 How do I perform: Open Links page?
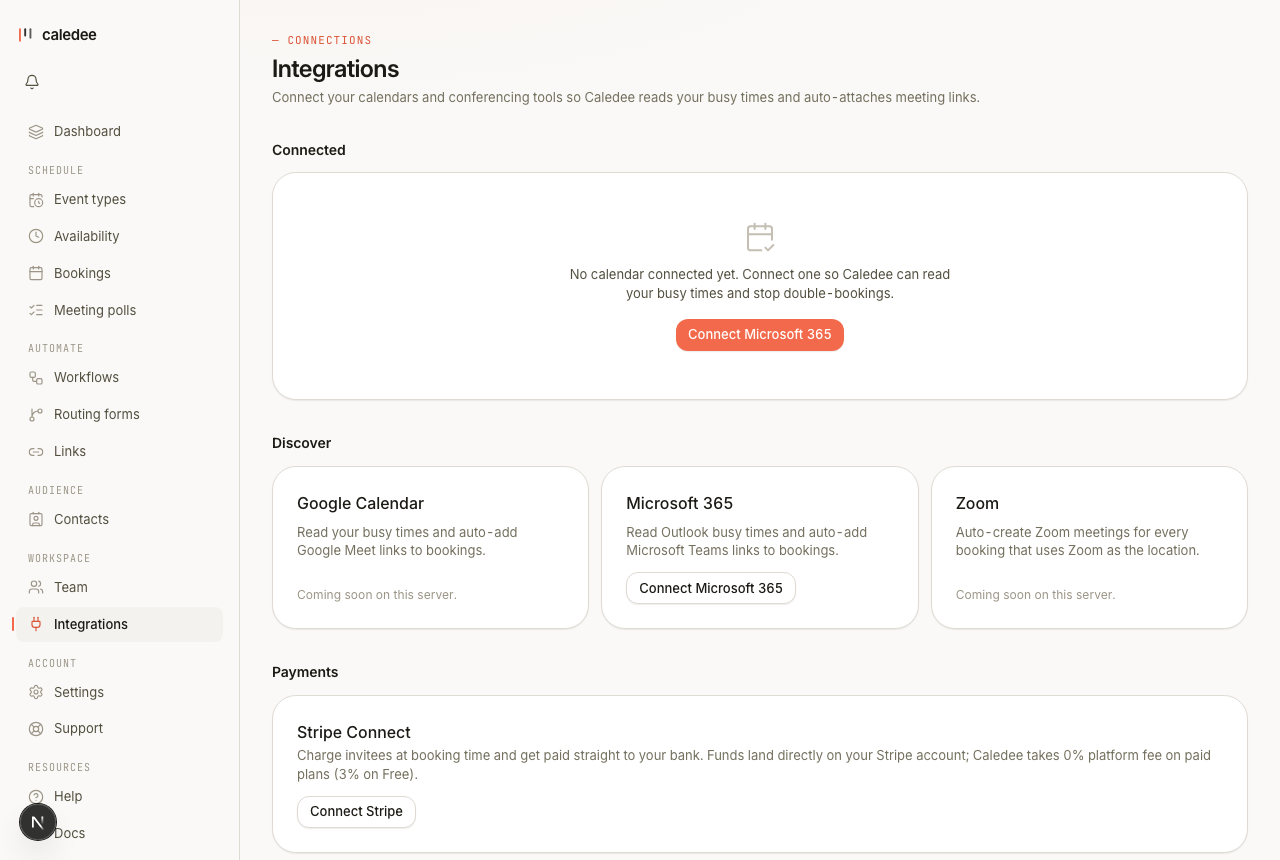tap(119, 451)
